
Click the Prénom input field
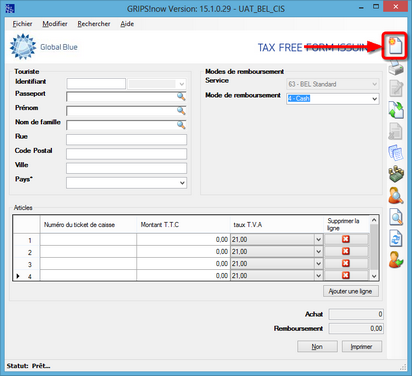click(126, 111)
